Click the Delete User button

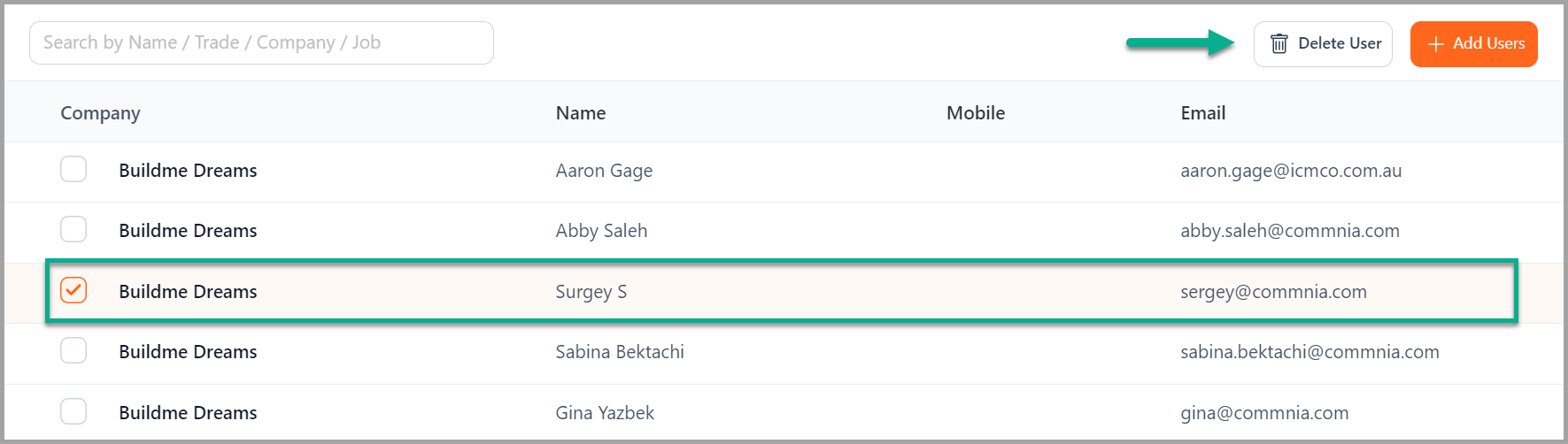tap(1323, 44)
